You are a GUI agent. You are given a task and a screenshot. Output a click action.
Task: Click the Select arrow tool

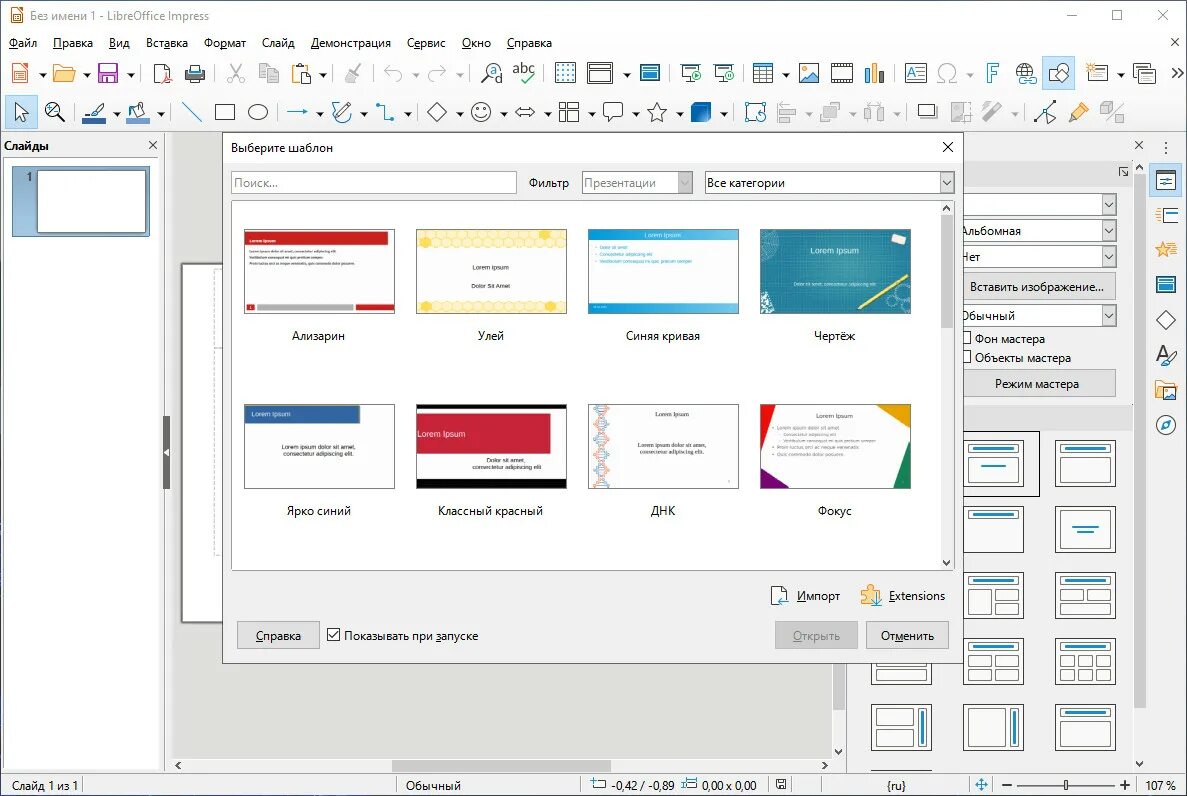21,112
